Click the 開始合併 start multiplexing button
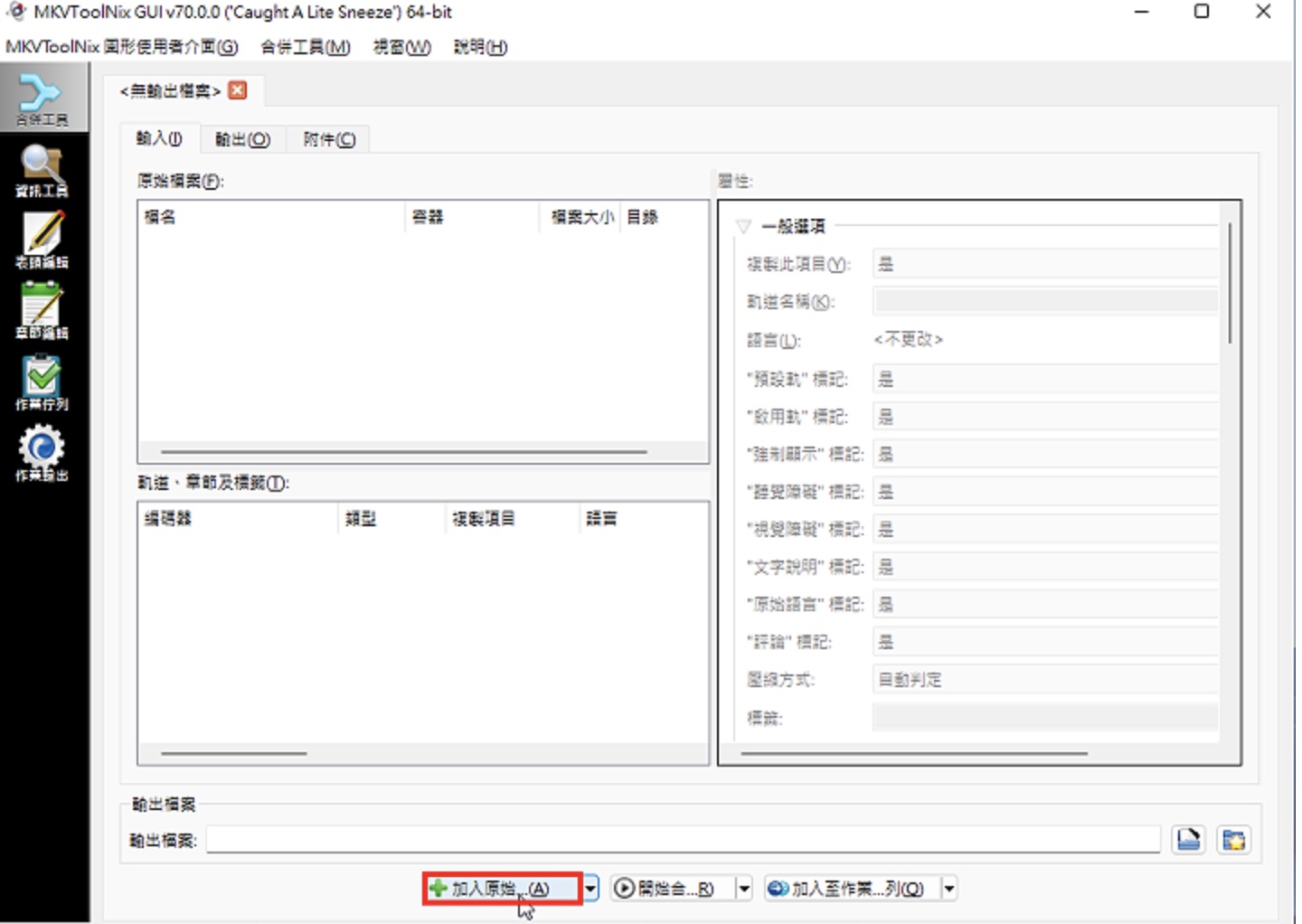 click(x=672, y=889)
